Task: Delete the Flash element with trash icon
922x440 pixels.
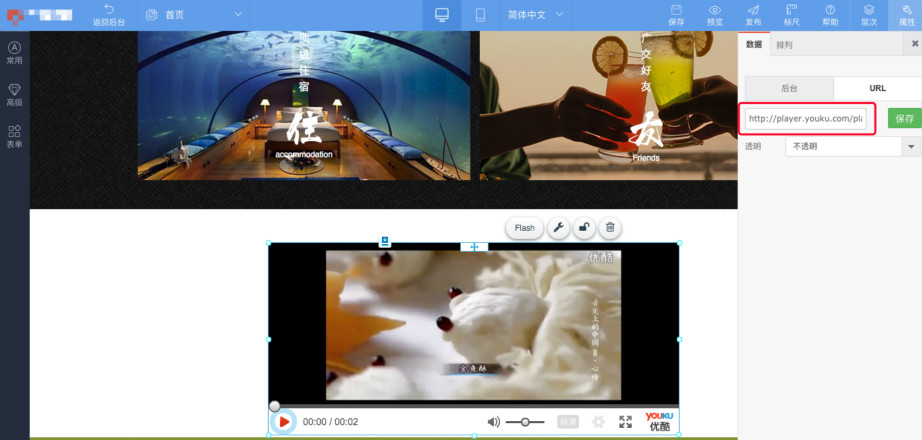Action: pos(610,228)
